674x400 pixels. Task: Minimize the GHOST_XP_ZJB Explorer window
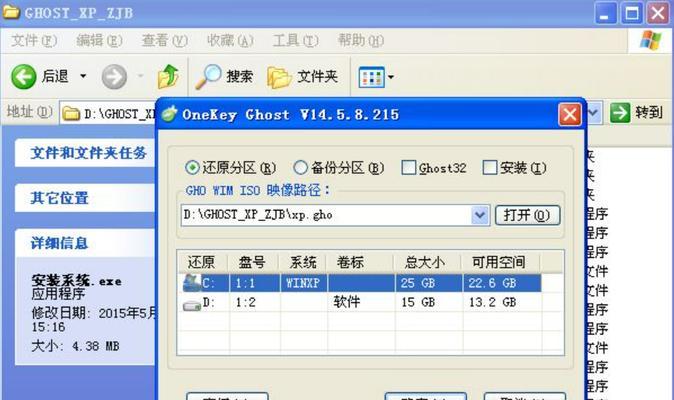pyautogui.click(x=605, y=13)
